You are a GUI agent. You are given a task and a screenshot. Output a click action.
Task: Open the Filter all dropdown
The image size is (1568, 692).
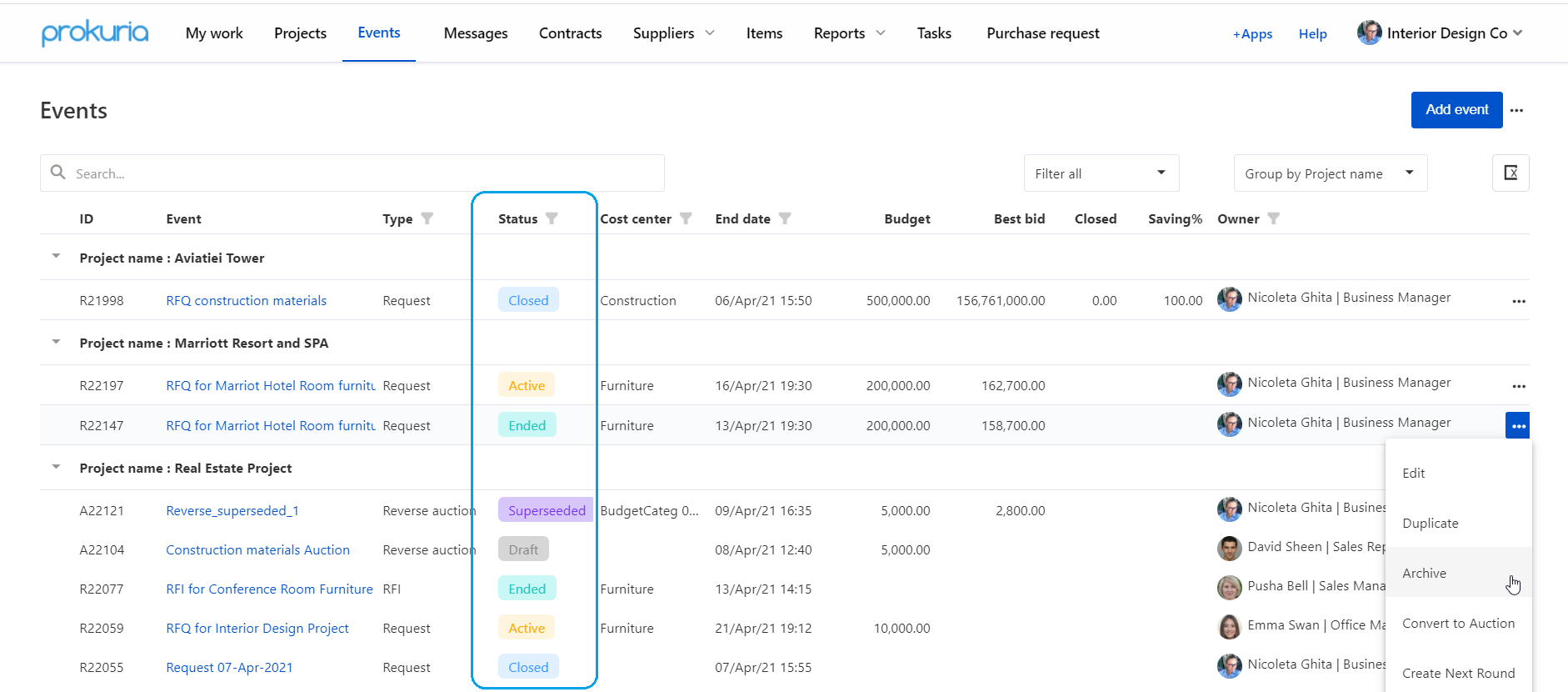click(x=1101, y=173)
